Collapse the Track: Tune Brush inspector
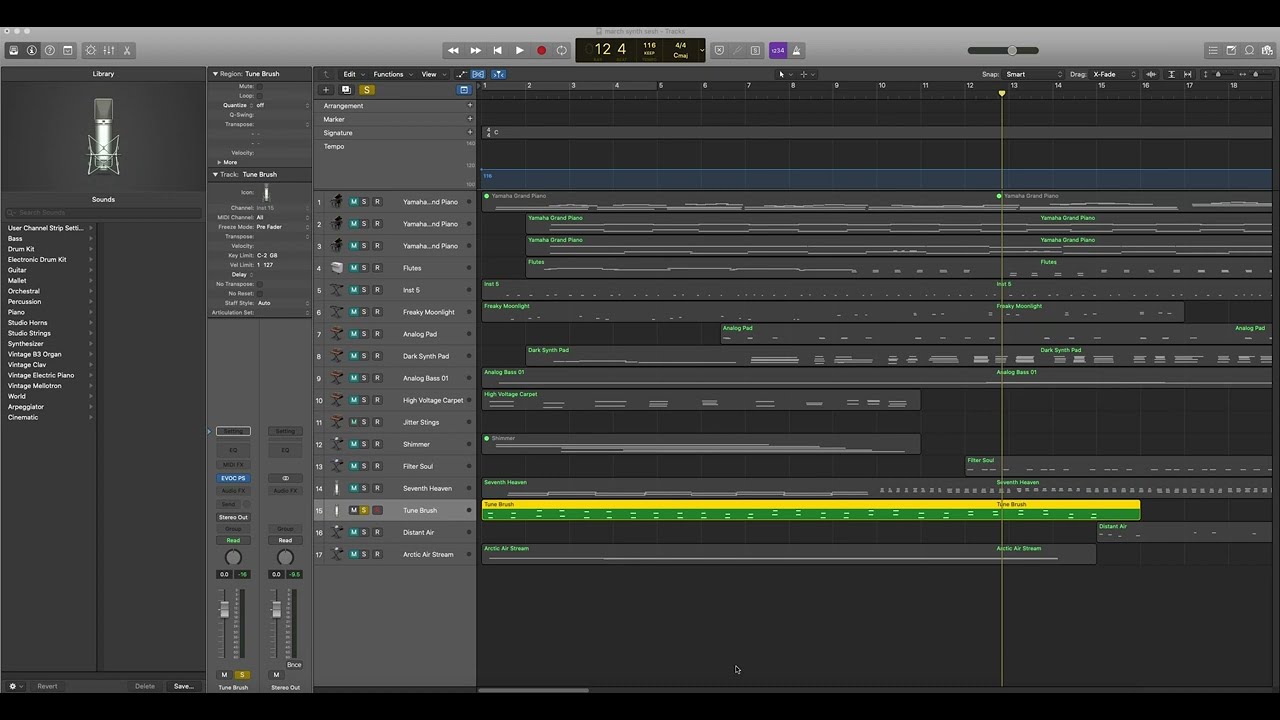Viewport: 1280px width, 720px height. click(x=214, y=174)
